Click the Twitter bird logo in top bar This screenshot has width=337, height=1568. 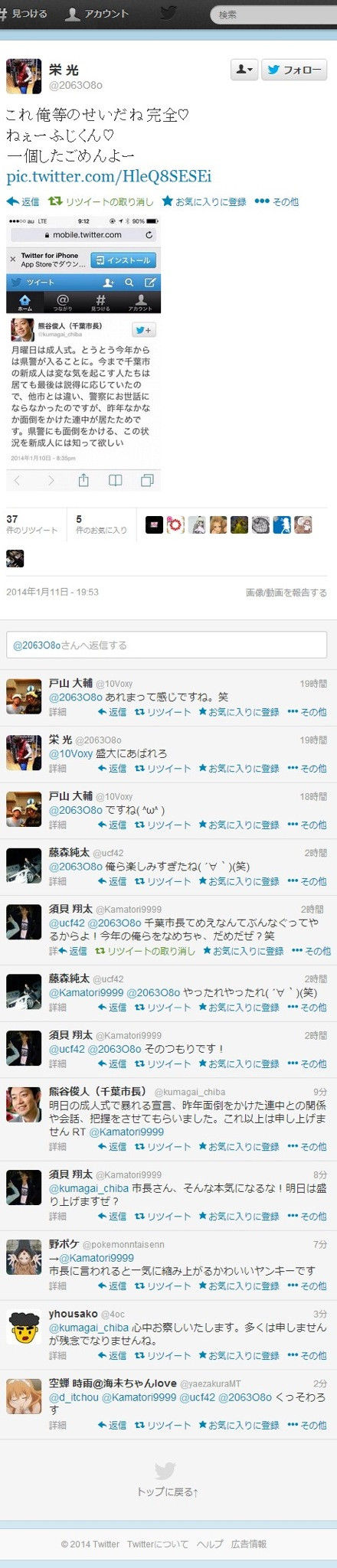pyautogui.click(x=168, y=13)
